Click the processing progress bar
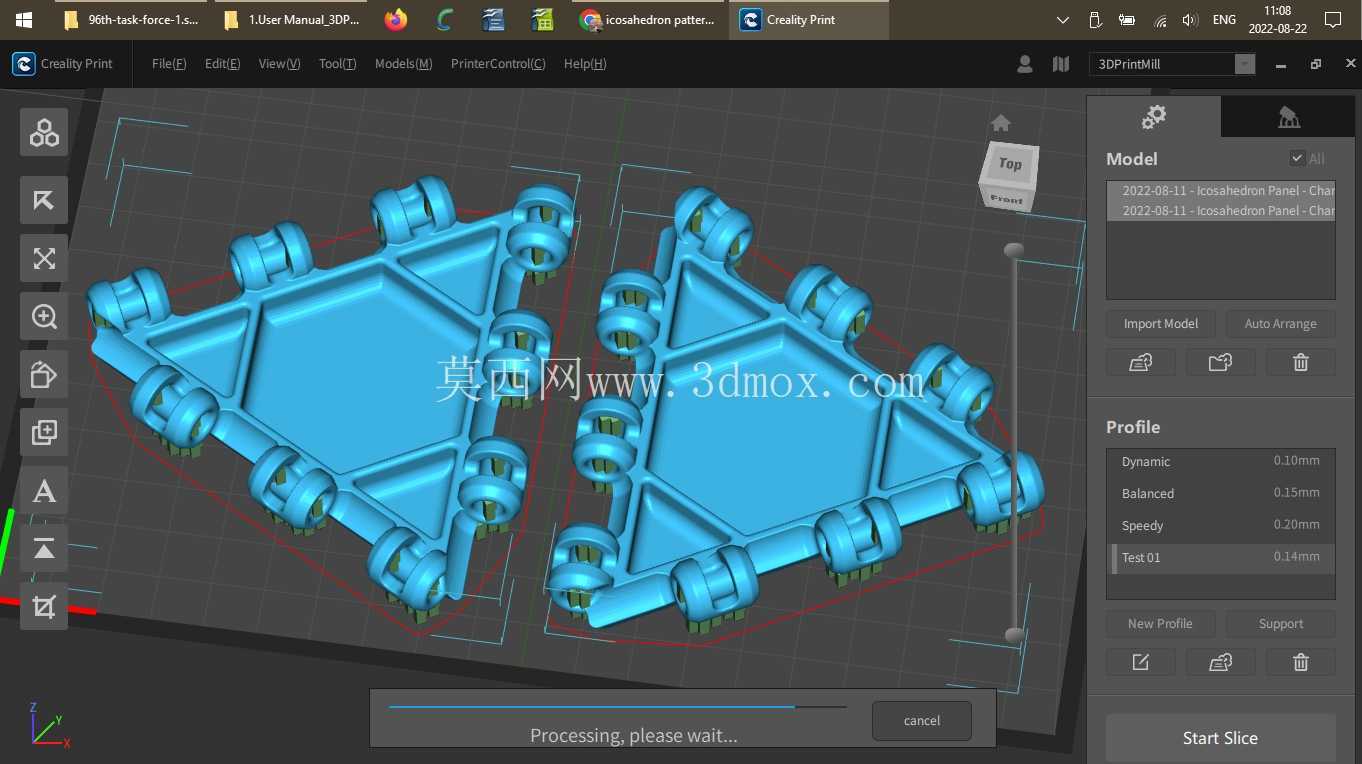This screenshot has width=1362, height=764. [x=617, y=707]
